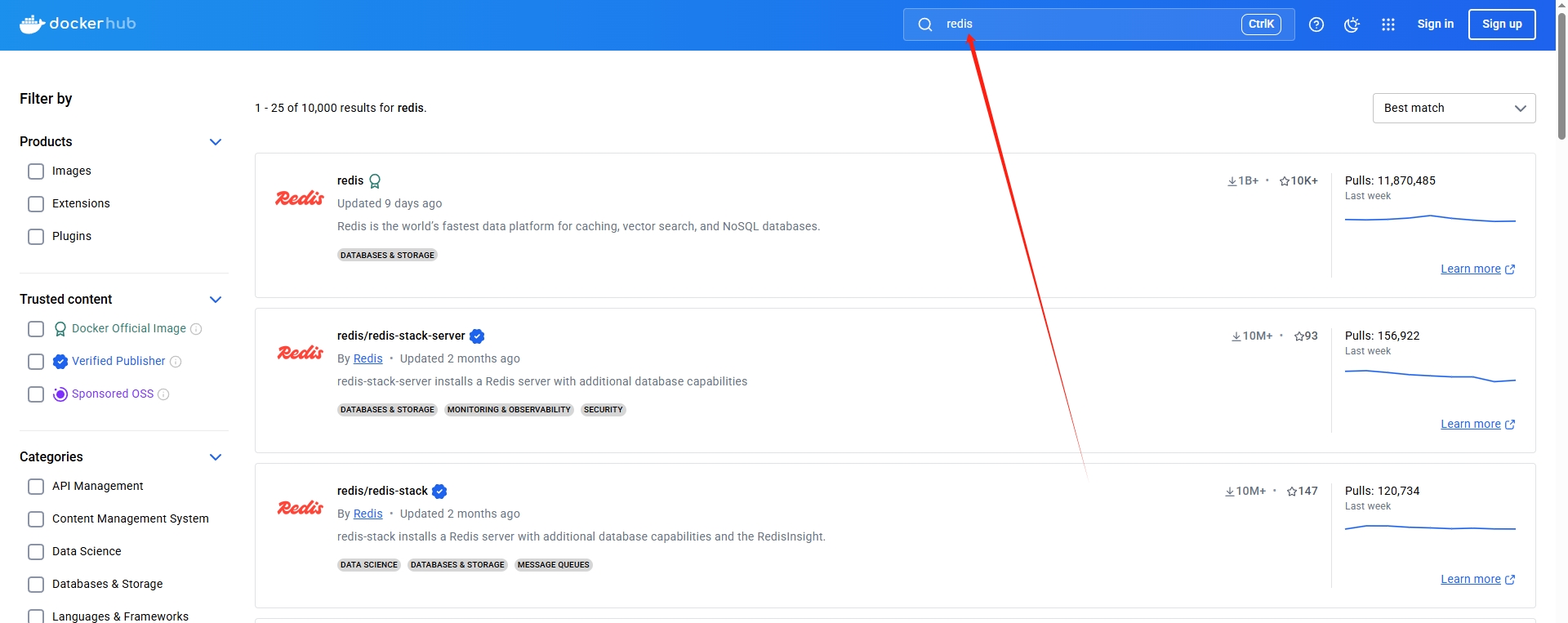Click the search magnifier icon
Viewport: 1568px width, 623px height.
[925, 24]
